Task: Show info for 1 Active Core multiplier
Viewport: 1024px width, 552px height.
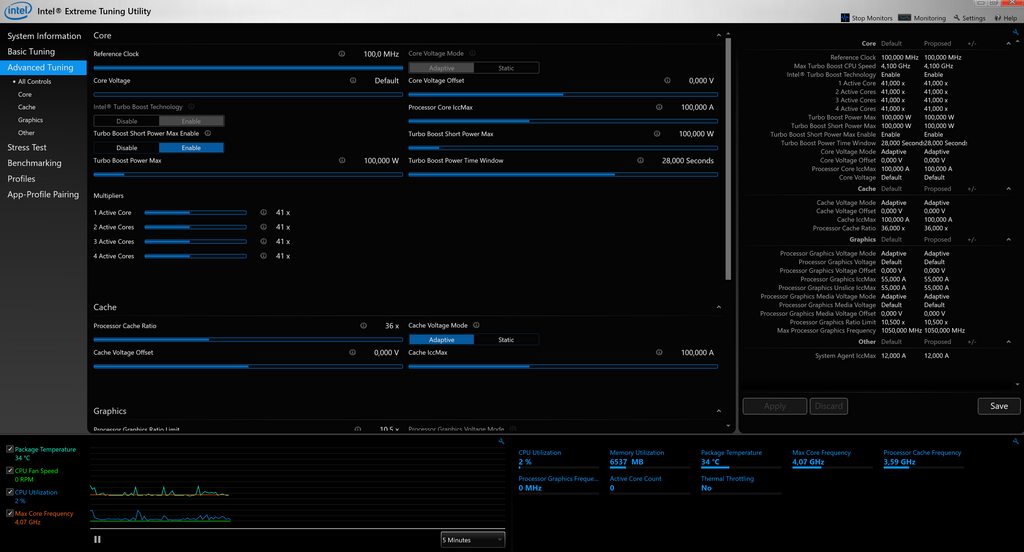Action: tap(263, 212)
